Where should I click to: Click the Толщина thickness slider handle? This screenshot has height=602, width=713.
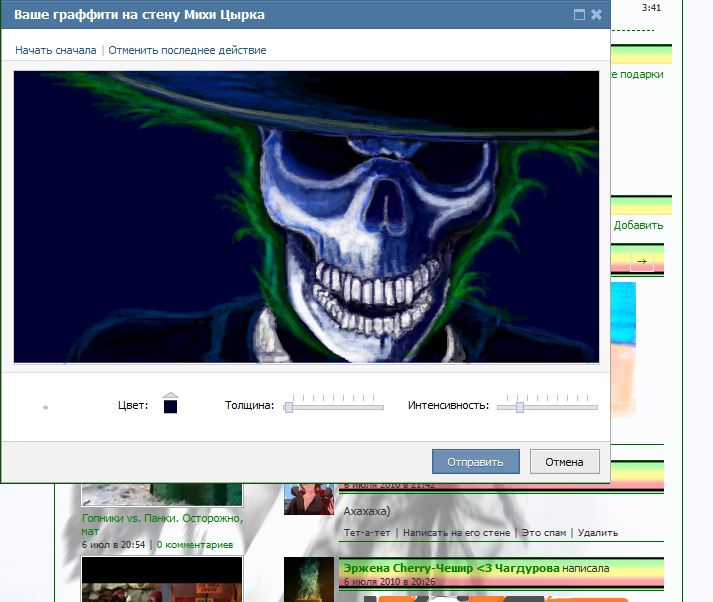tap(289, 407)
